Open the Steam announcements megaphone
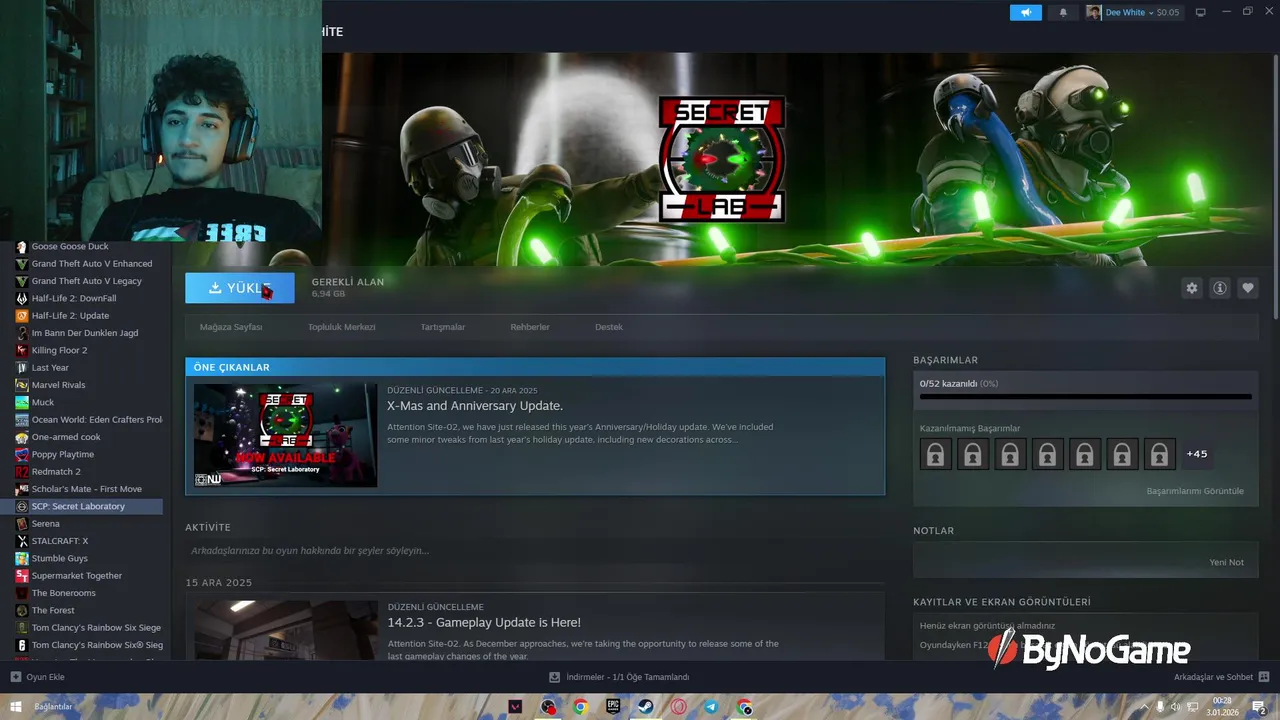1280x720 pixels. pos(1025,12)
